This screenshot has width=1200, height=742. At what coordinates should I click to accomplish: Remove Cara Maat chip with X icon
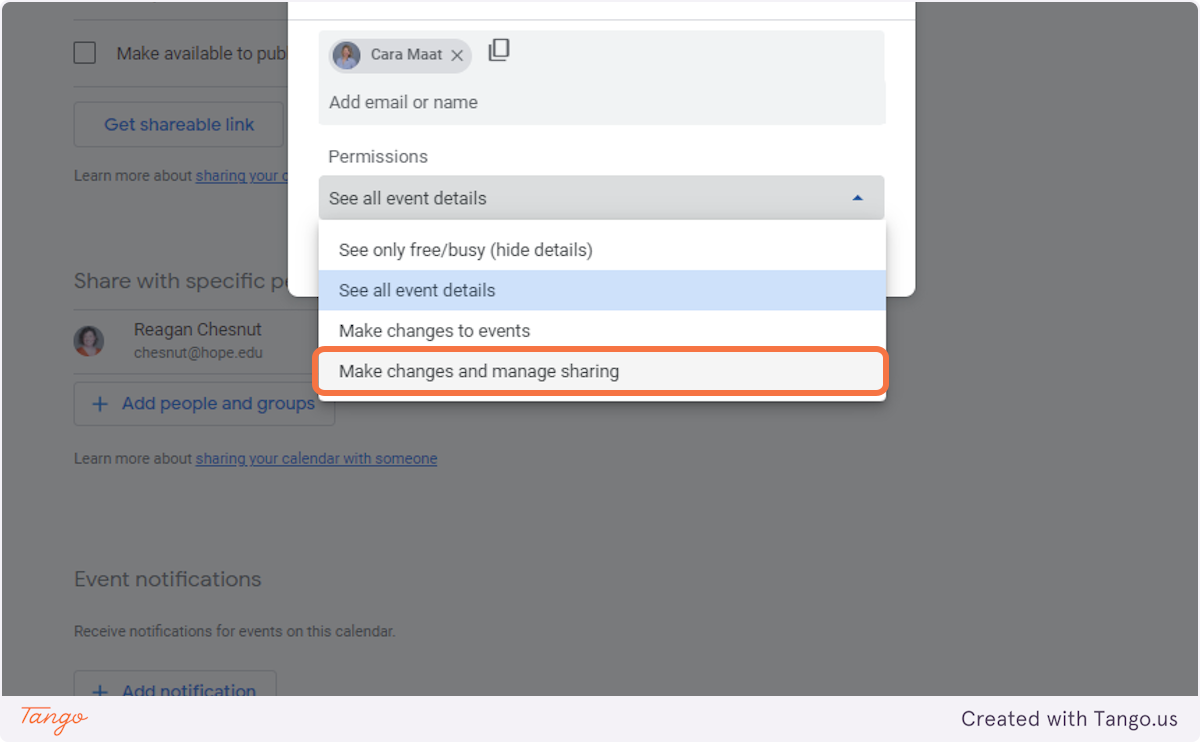(x=457, y=56)
